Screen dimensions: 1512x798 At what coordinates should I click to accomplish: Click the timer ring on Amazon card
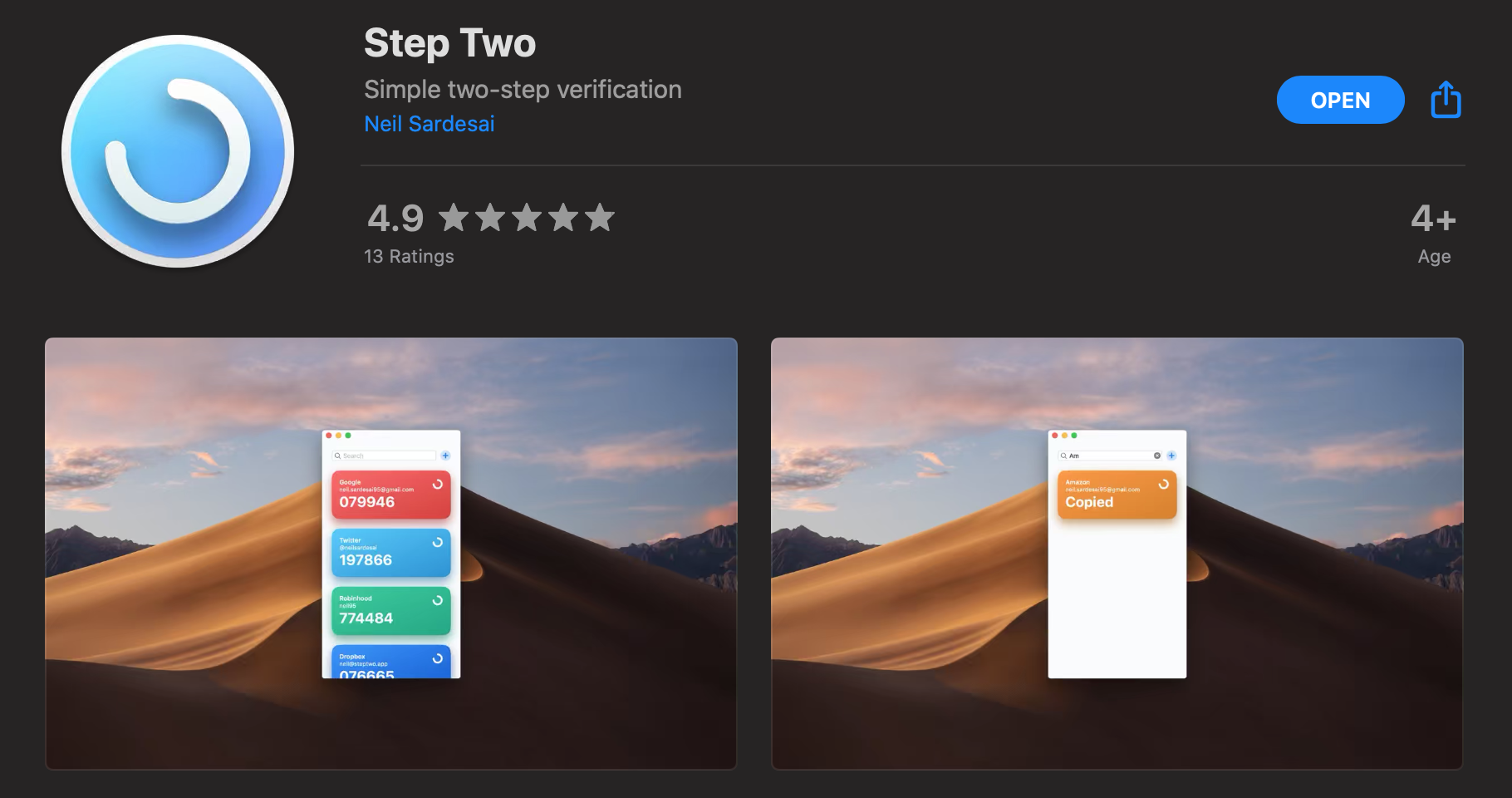pyautogui.click(x=1164, y=484)
